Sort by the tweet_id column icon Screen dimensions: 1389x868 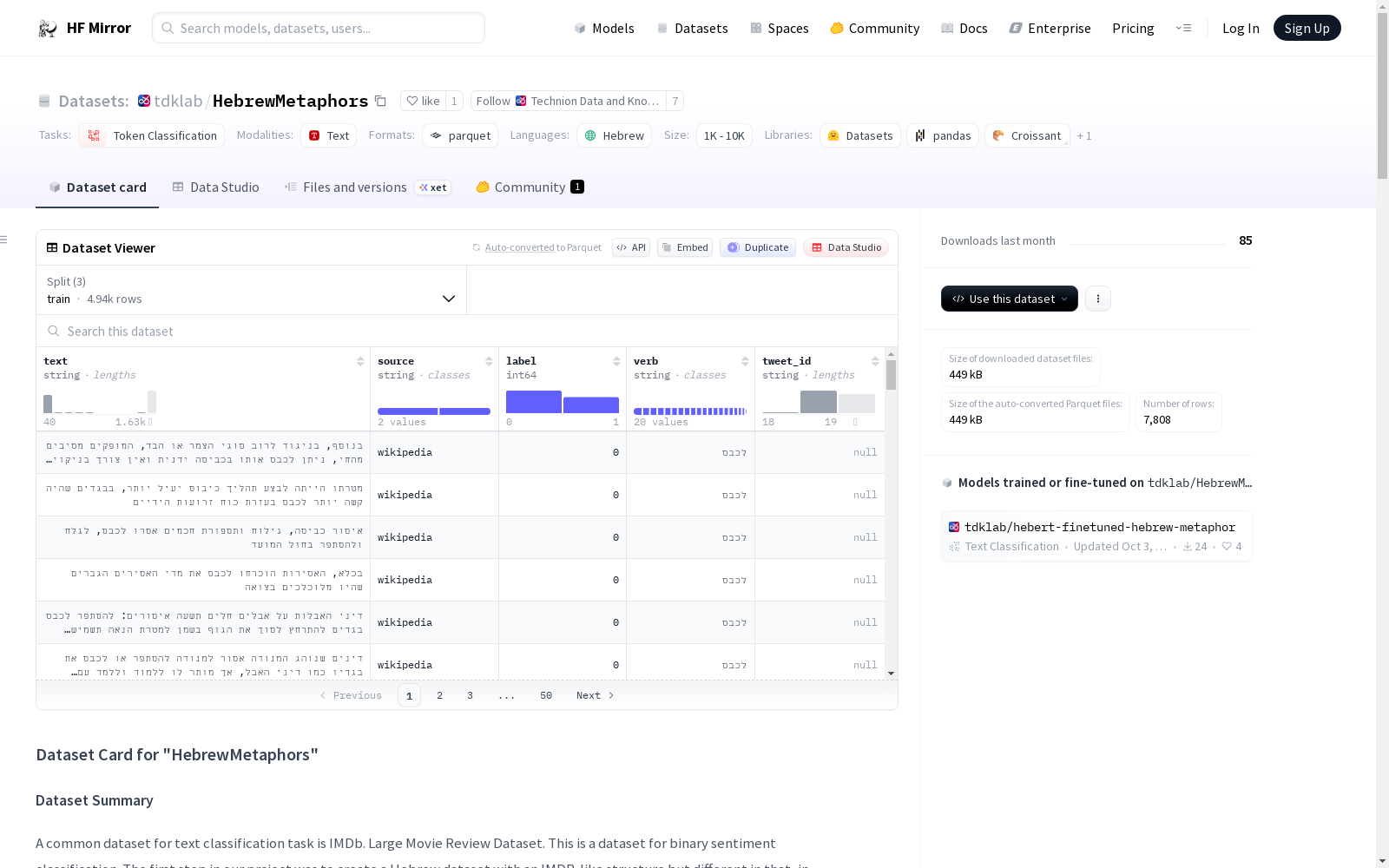coord(875,361)
